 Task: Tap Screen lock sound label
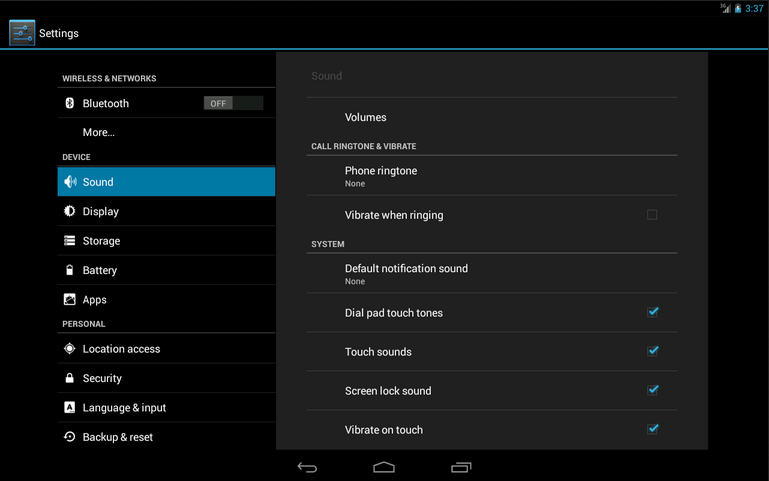coord(388,391)
